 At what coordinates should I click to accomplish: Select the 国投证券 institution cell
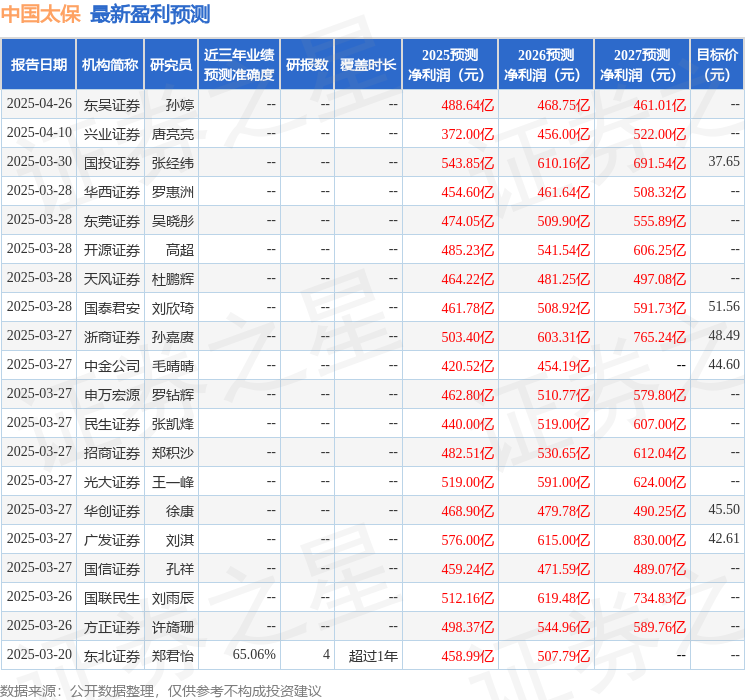click(x=112, y=163)
